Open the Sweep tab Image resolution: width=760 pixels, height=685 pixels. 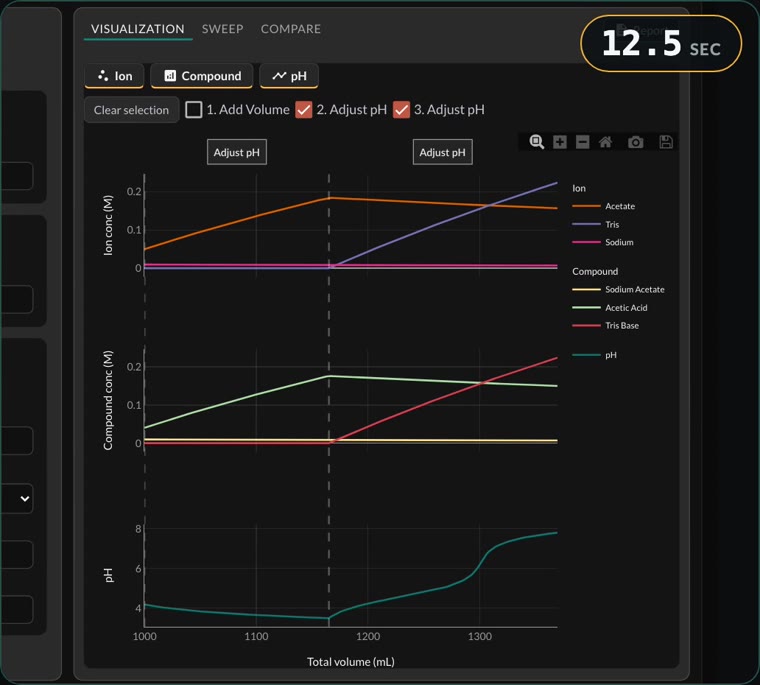point(222,29)
